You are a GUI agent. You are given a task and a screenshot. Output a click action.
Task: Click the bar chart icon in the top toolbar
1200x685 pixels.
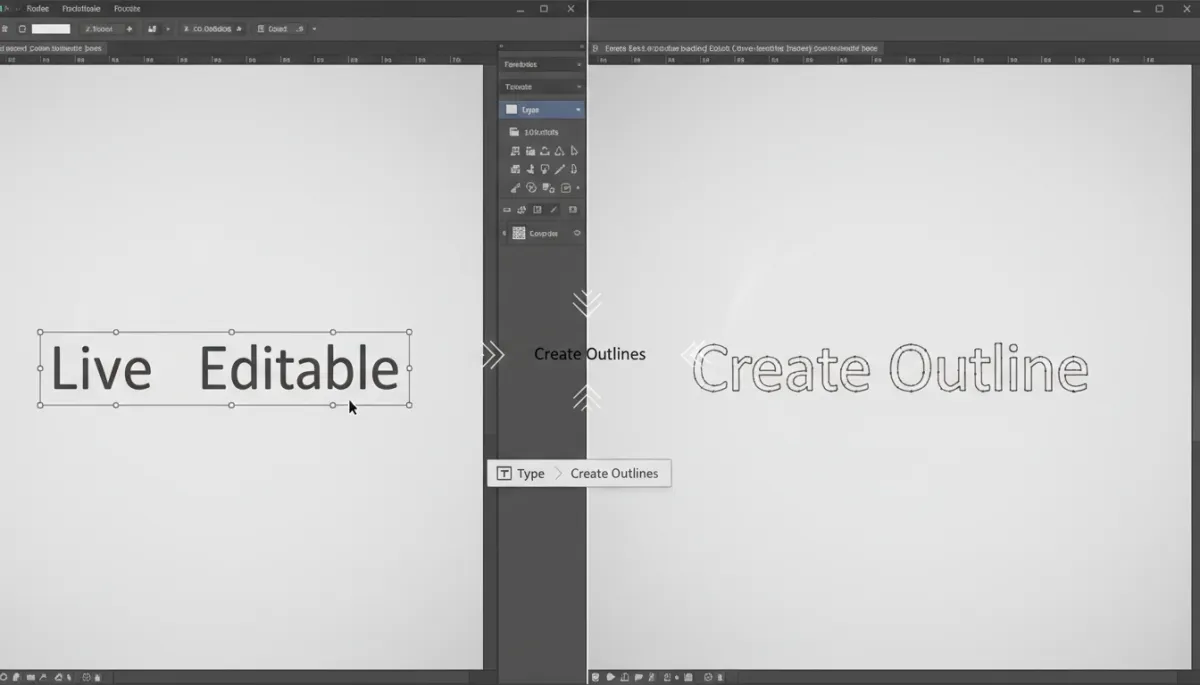coord(153,29)
